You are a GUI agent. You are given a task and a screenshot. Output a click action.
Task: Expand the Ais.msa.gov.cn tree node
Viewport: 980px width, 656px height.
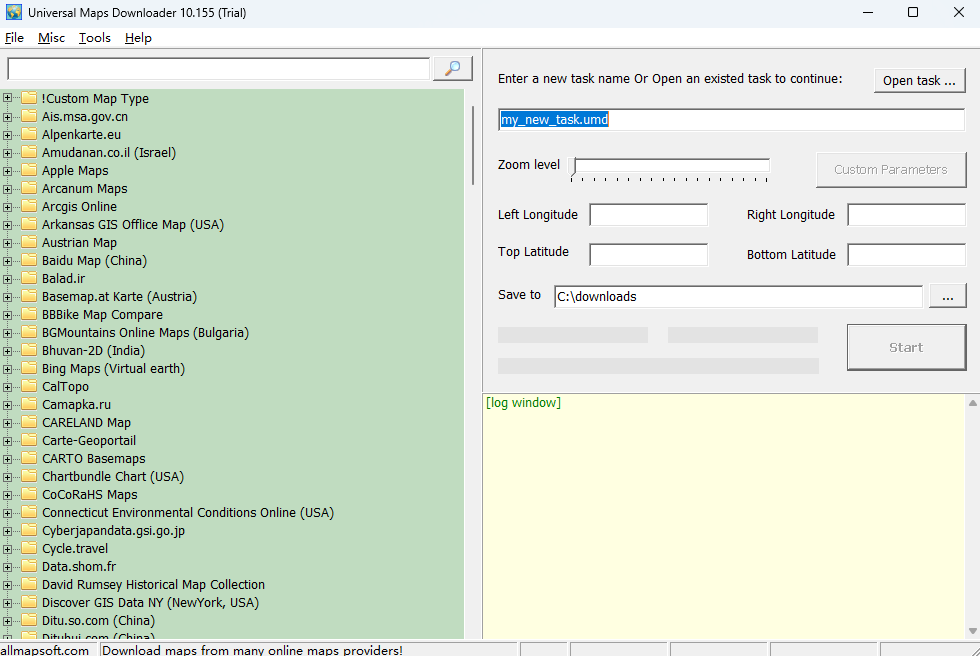[x=7, y=116]
